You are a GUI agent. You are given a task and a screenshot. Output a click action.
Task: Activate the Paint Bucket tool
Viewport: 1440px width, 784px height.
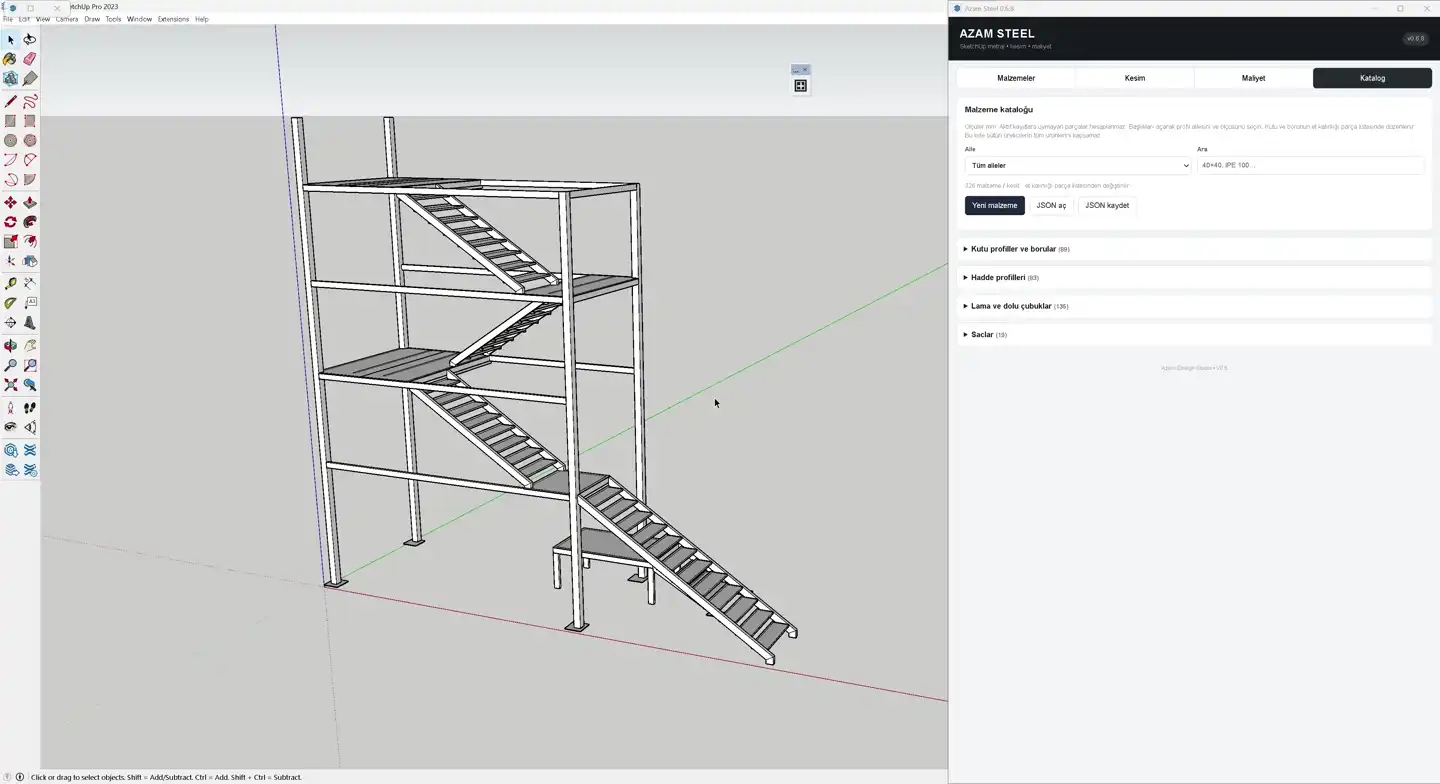[10, 59]
